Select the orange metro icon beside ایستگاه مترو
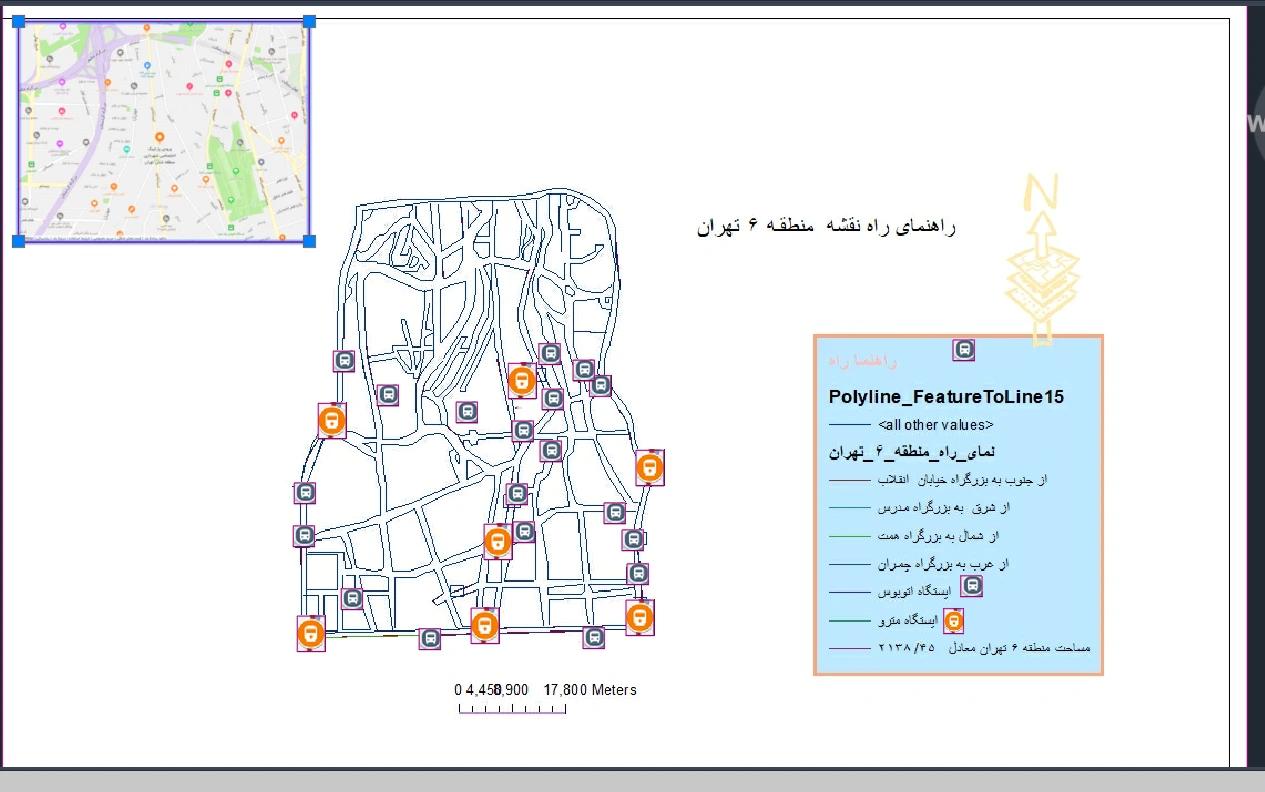This screenshot has width=1265, height=792. [954, 621]
